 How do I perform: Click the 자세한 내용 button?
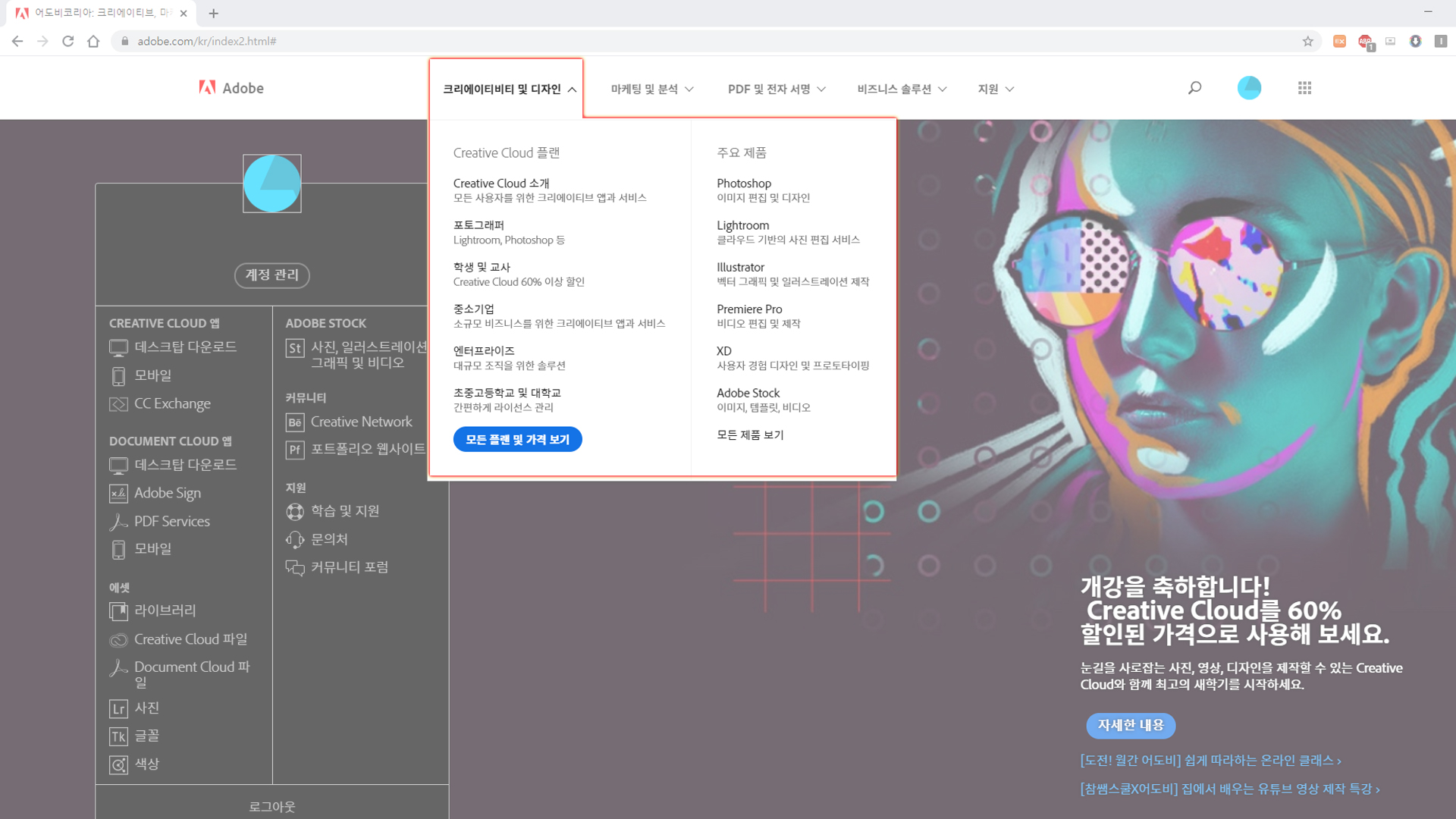click(1130, 725)
